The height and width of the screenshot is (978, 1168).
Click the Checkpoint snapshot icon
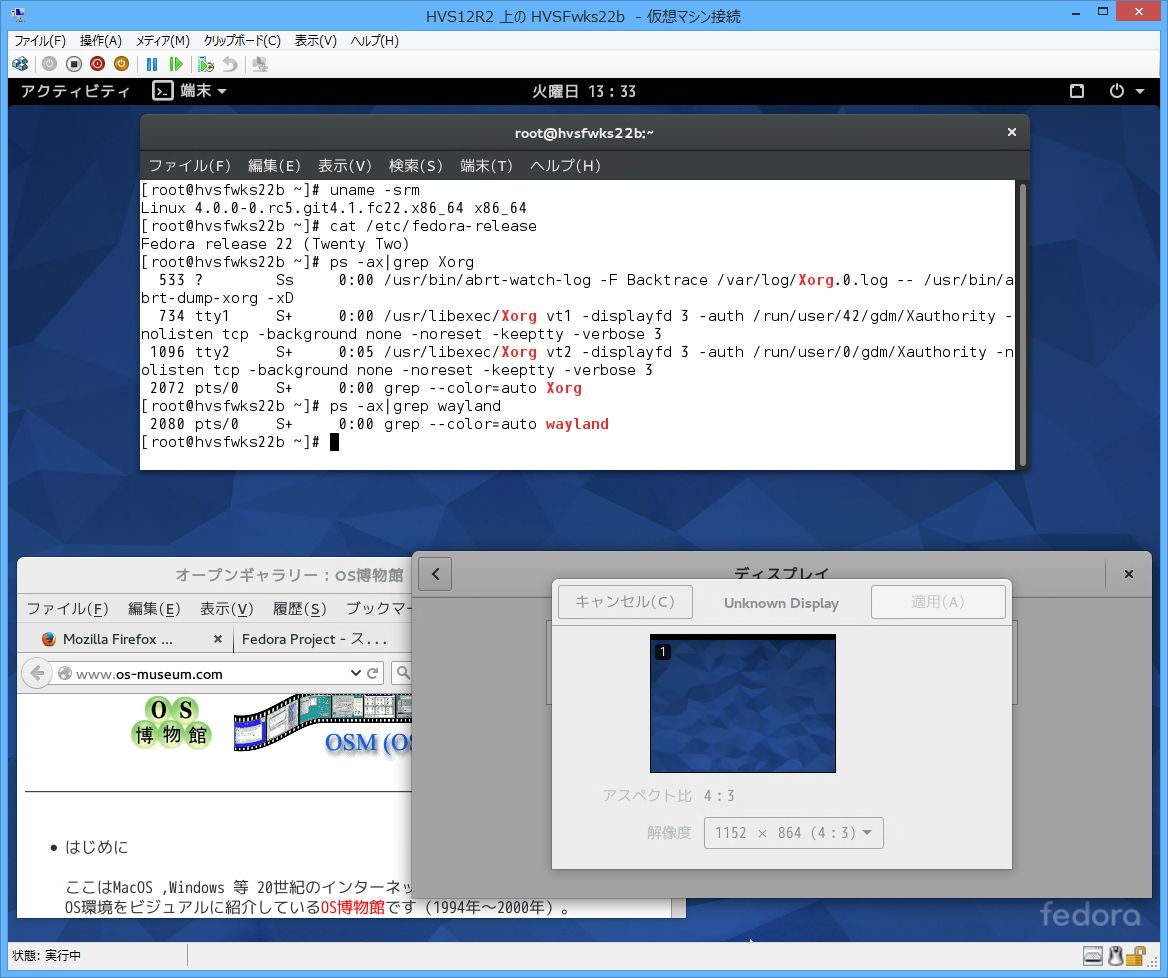(x=206, y=64)
